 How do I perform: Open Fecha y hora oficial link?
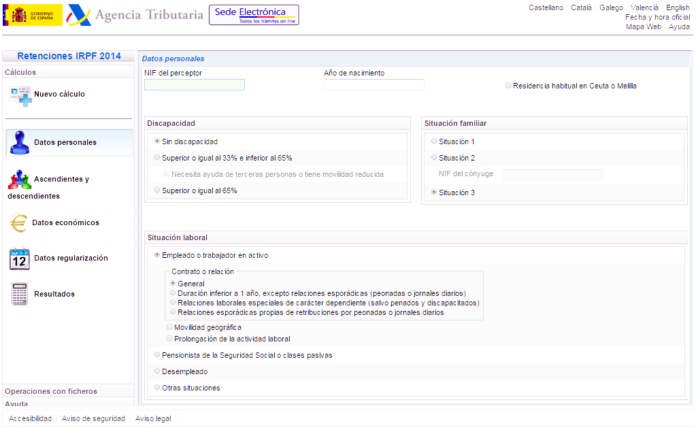[657, 17]
